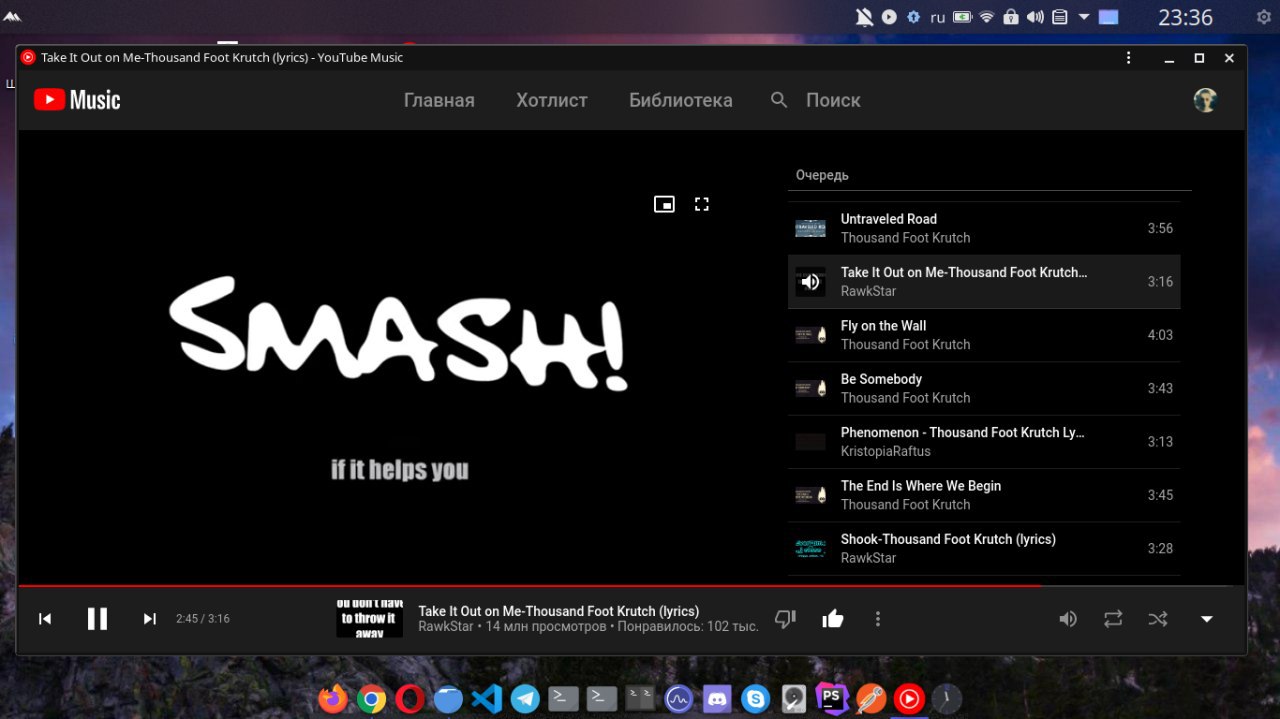Open Thousand Foot Krutch artist under Untraveled Road

(906, 238)
